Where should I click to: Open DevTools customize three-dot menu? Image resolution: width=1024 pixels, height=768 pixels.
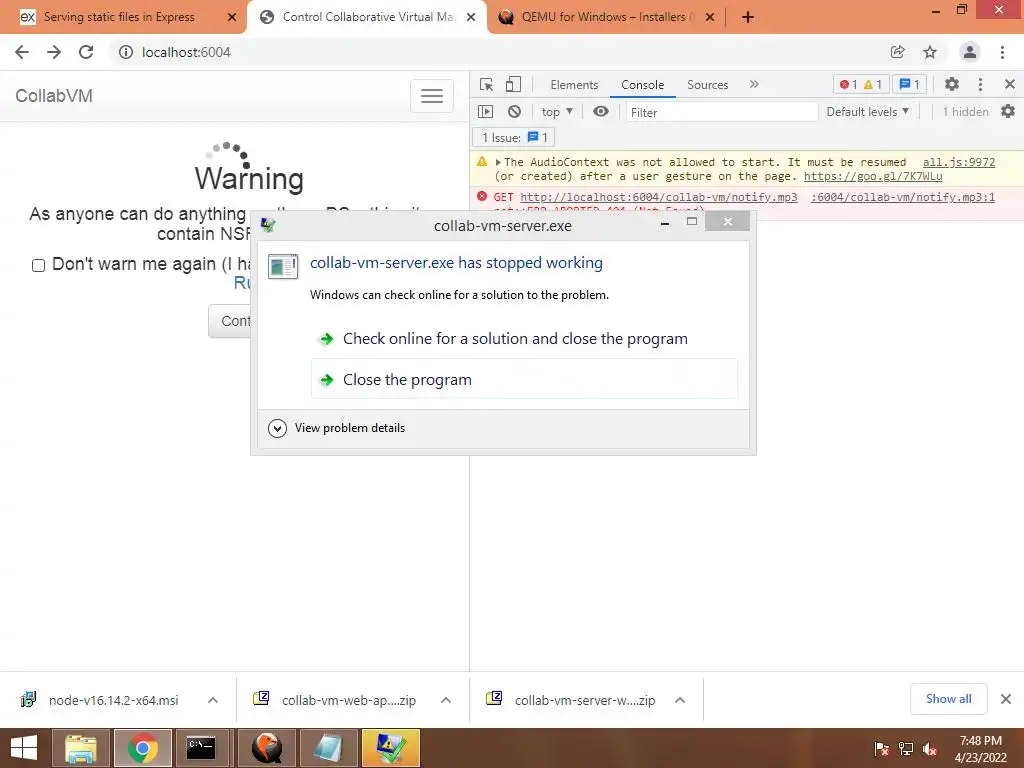[980, 84]
